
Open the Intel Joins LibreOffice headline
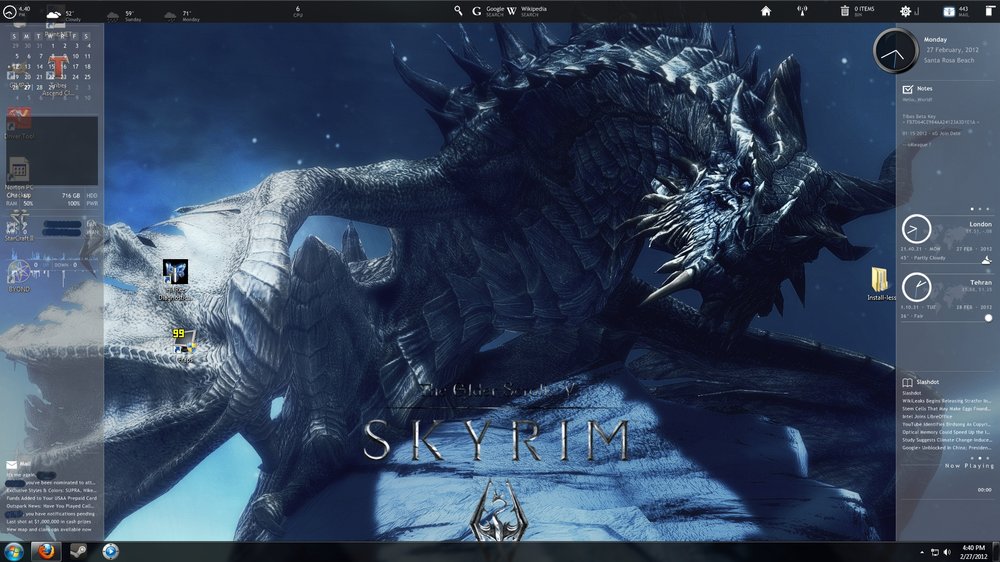[x=927, y=416]
